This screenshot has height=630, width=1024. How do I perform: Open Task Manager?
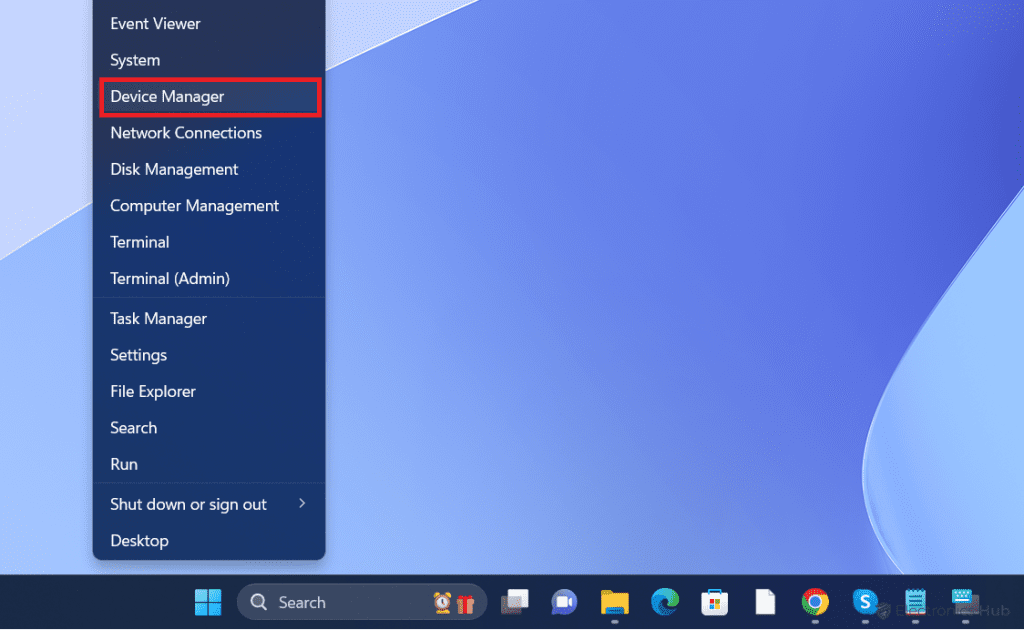click(x=158, y=318)
